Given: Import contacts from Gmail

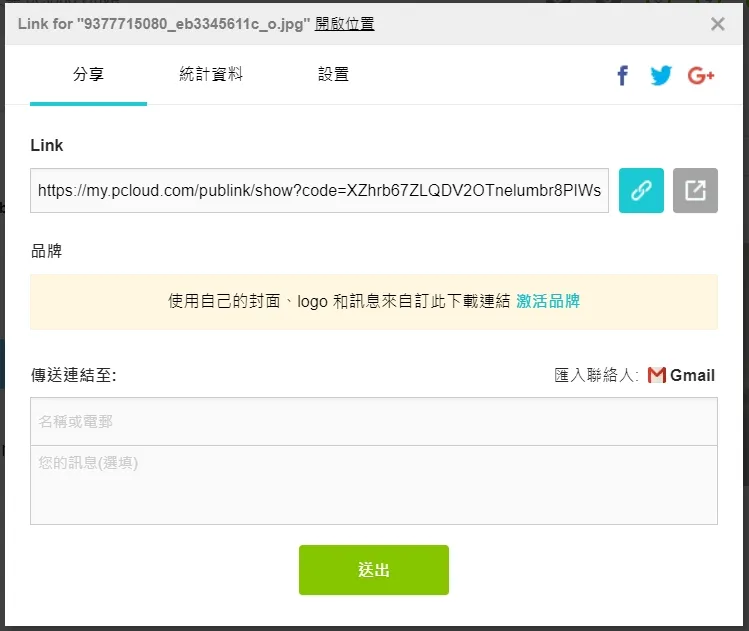Looking at the screenshot, I should 681,375.
